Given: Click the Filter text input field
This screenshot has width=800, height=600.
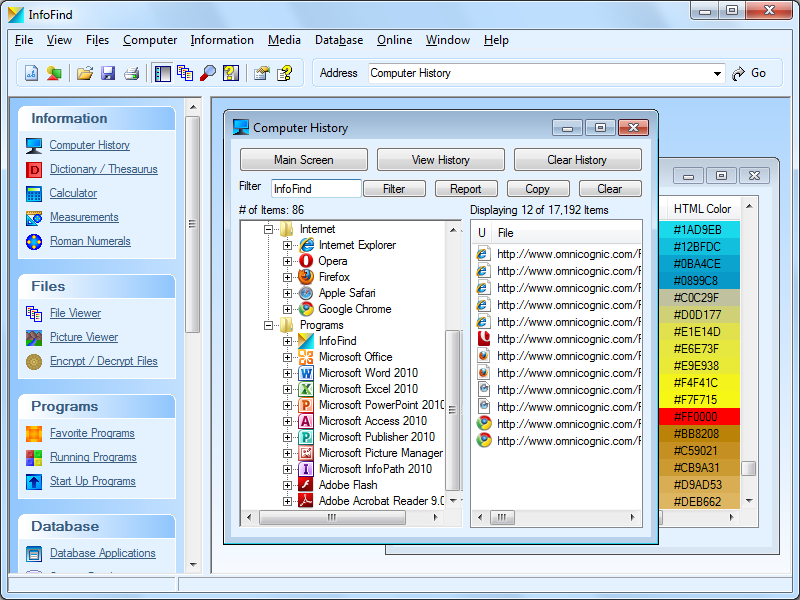Looking at the screenshot, I should [316, 188].
